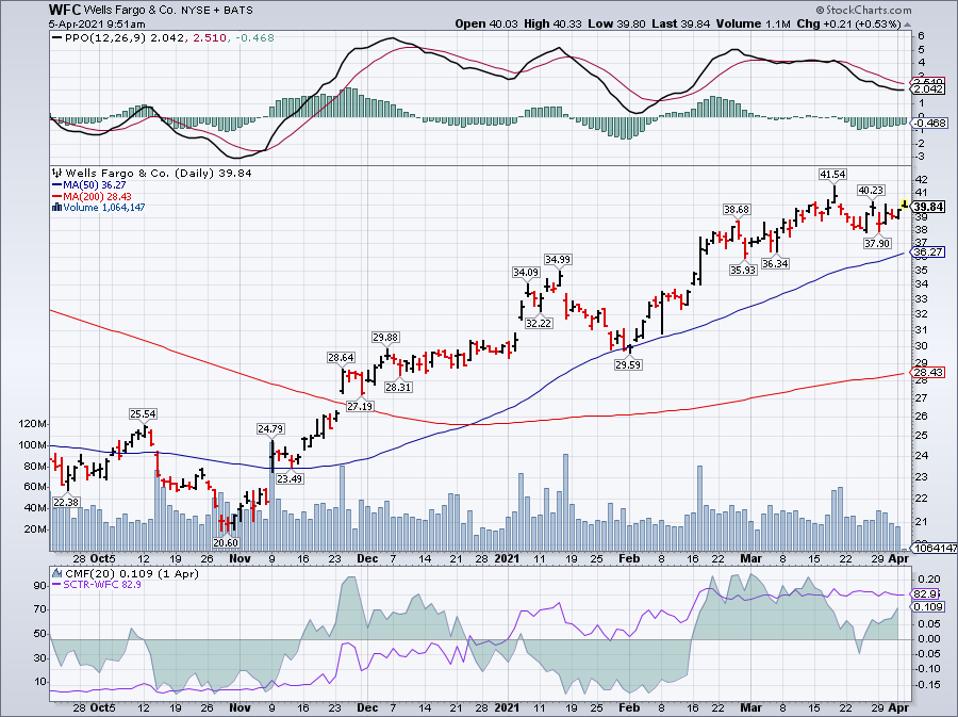958x717 pixels.
Task: Click the black line swatch before PPO(12,26,9)
Action: pos(58,38)
